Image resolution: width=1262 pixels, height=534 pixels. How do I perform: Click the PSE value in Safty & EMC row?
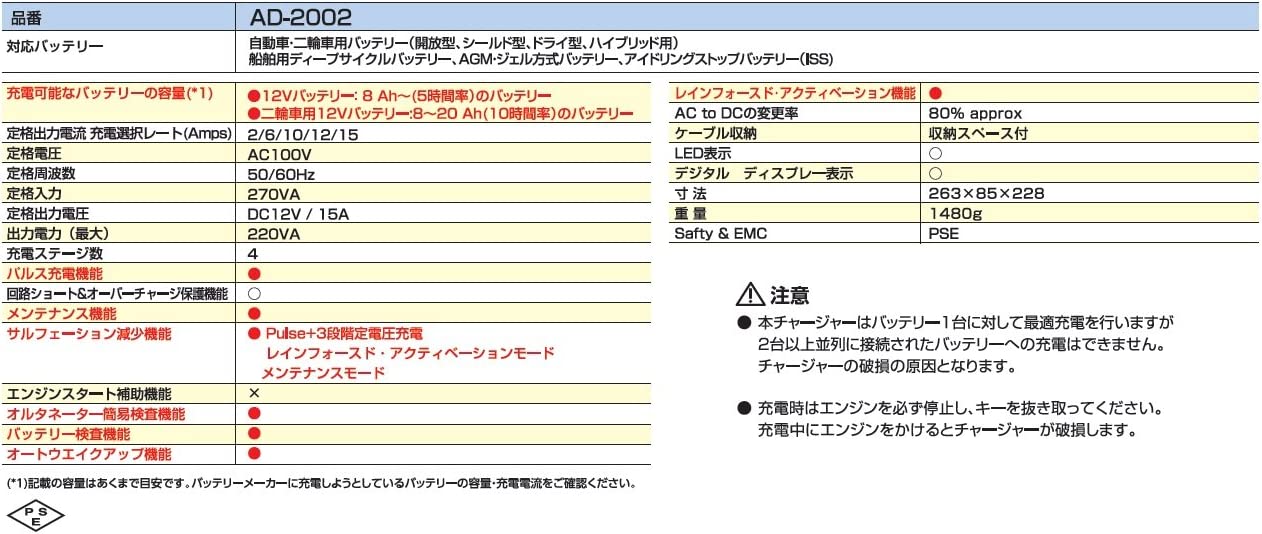pos(944,234)
